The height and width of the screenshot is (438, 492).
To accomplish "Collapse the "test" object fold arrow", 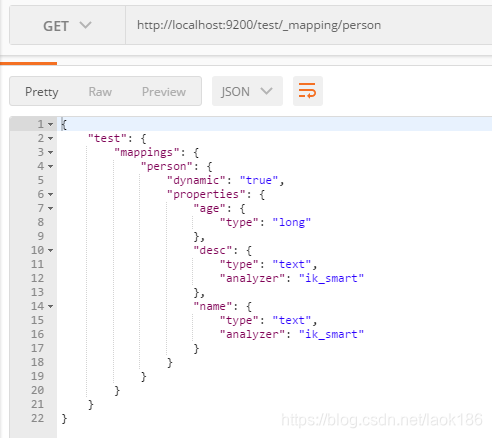I will (50, 138).
